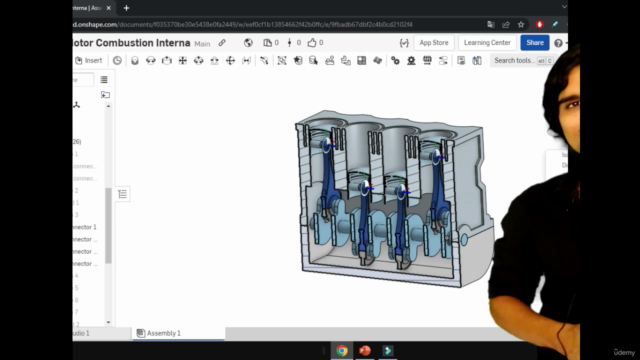Select the Parallel mate tool
Viewport: 640px width, 360px height.
point(246,60)
